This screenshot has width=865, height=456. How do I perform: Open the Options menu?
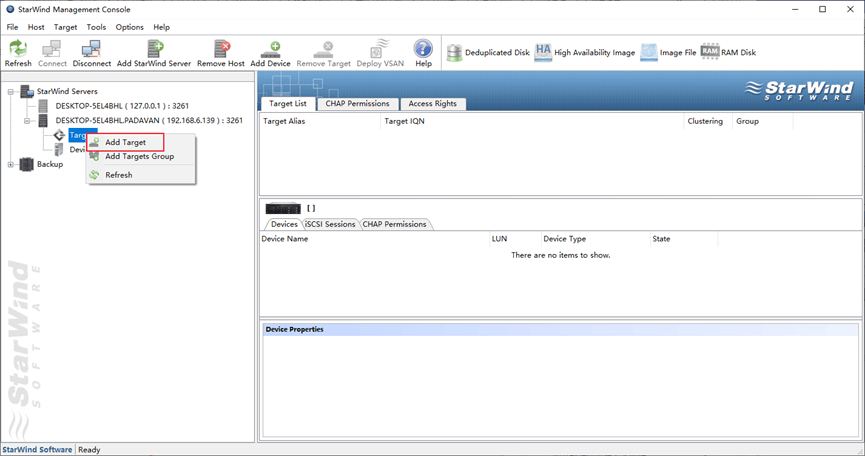click(130, 27)
